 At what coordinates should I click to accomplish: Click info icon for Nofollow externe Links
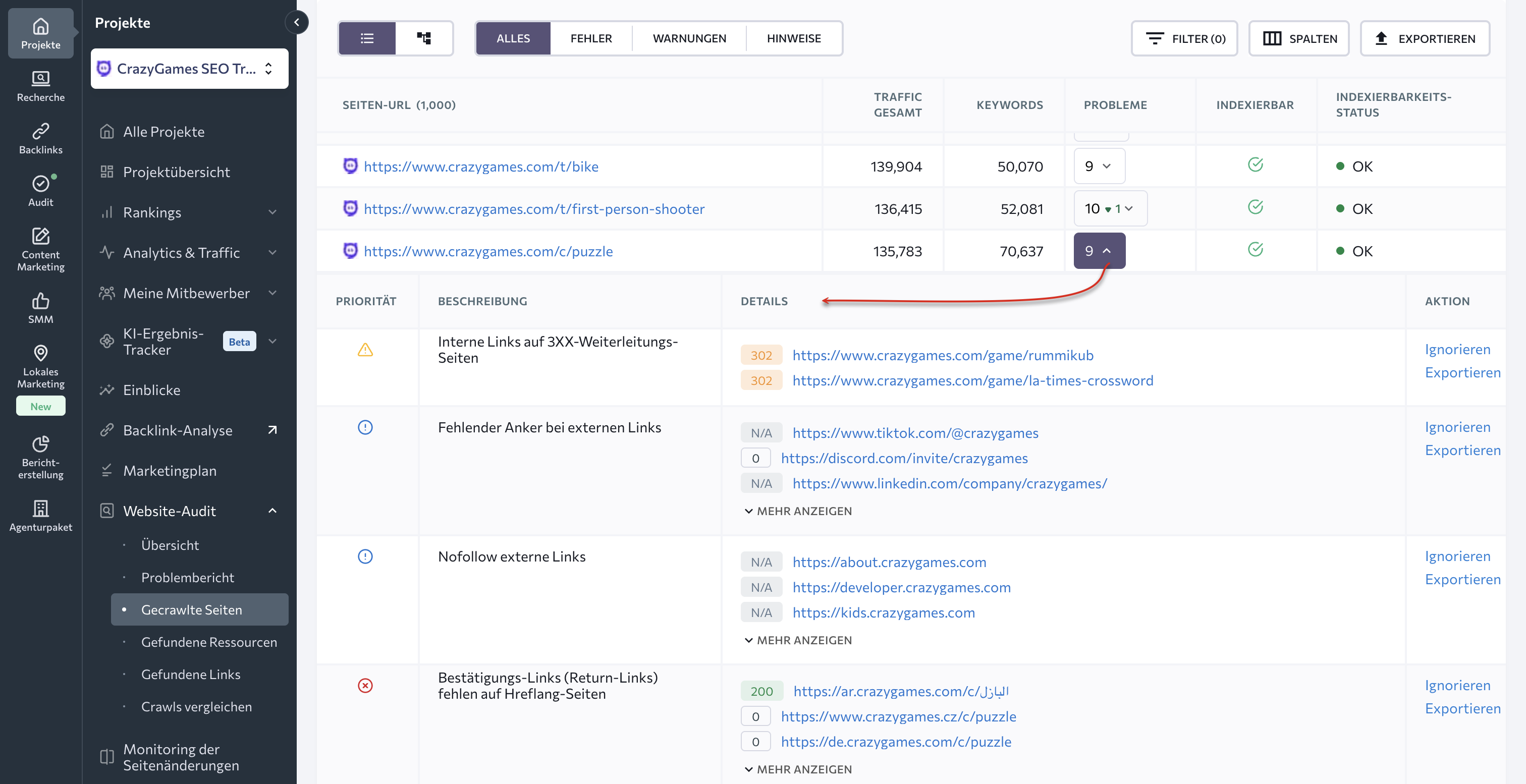point(365,556)
